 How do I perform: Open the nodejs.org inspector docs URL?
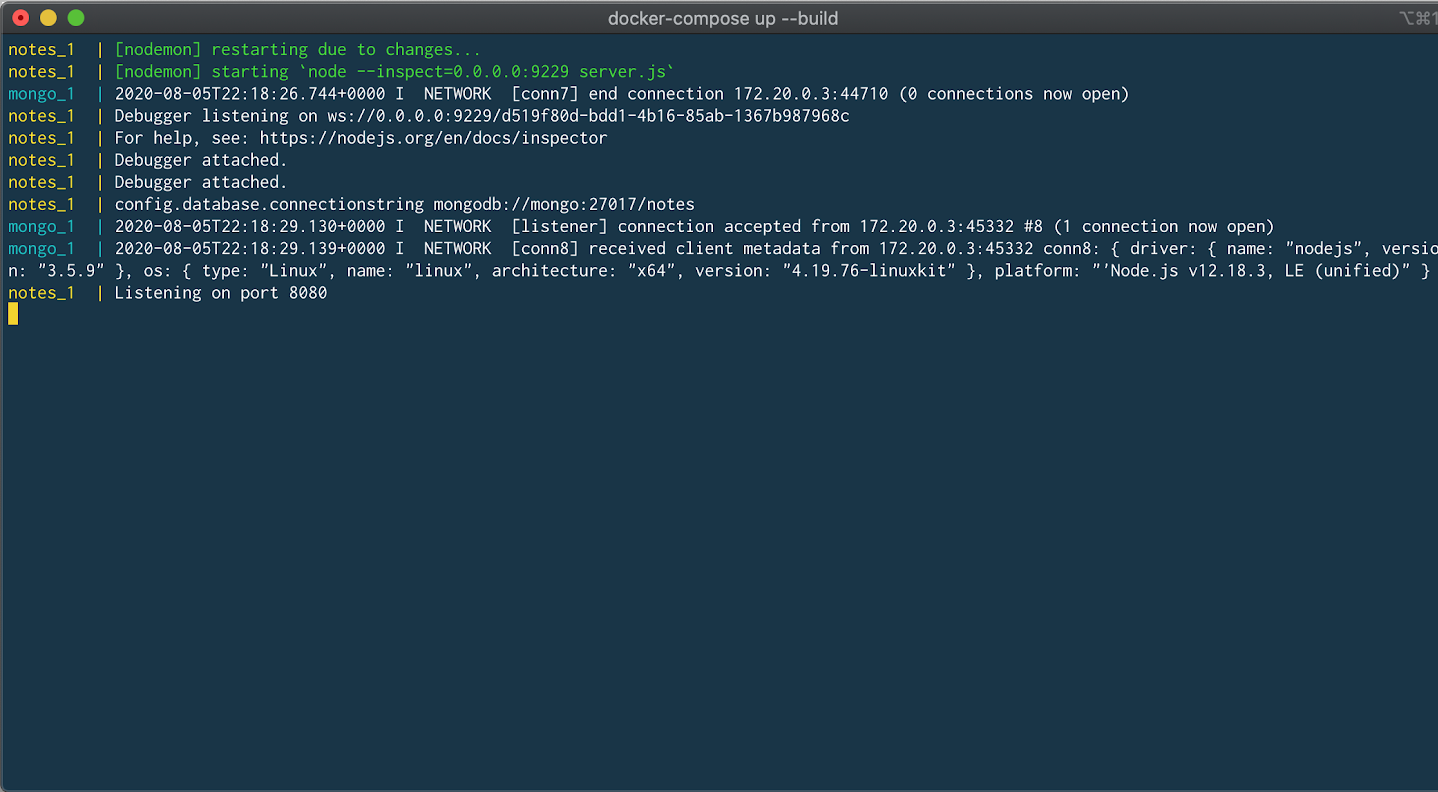coord(433,138)
